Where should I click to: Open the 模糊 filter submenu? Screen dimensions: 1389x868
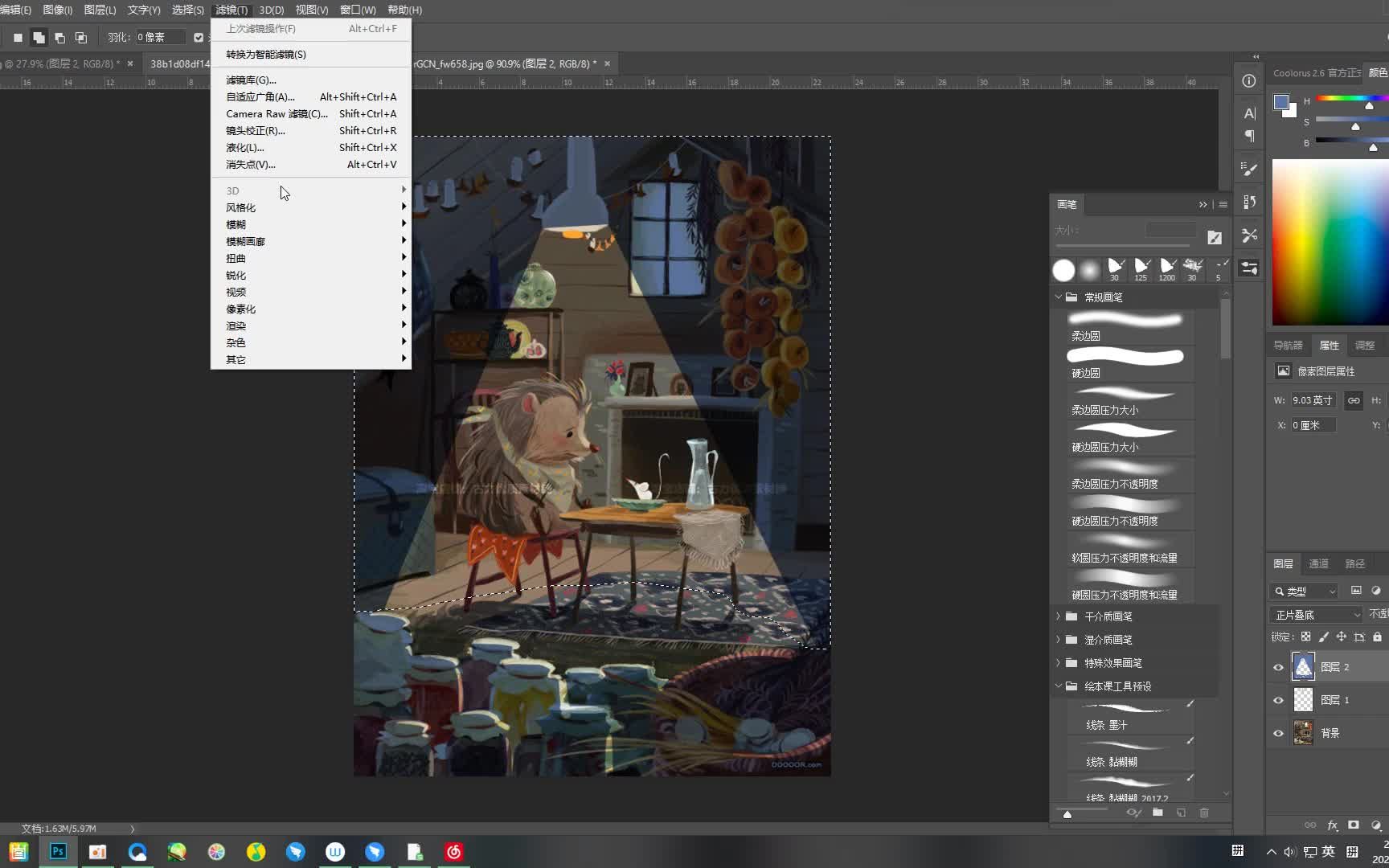tap(310, 224)
